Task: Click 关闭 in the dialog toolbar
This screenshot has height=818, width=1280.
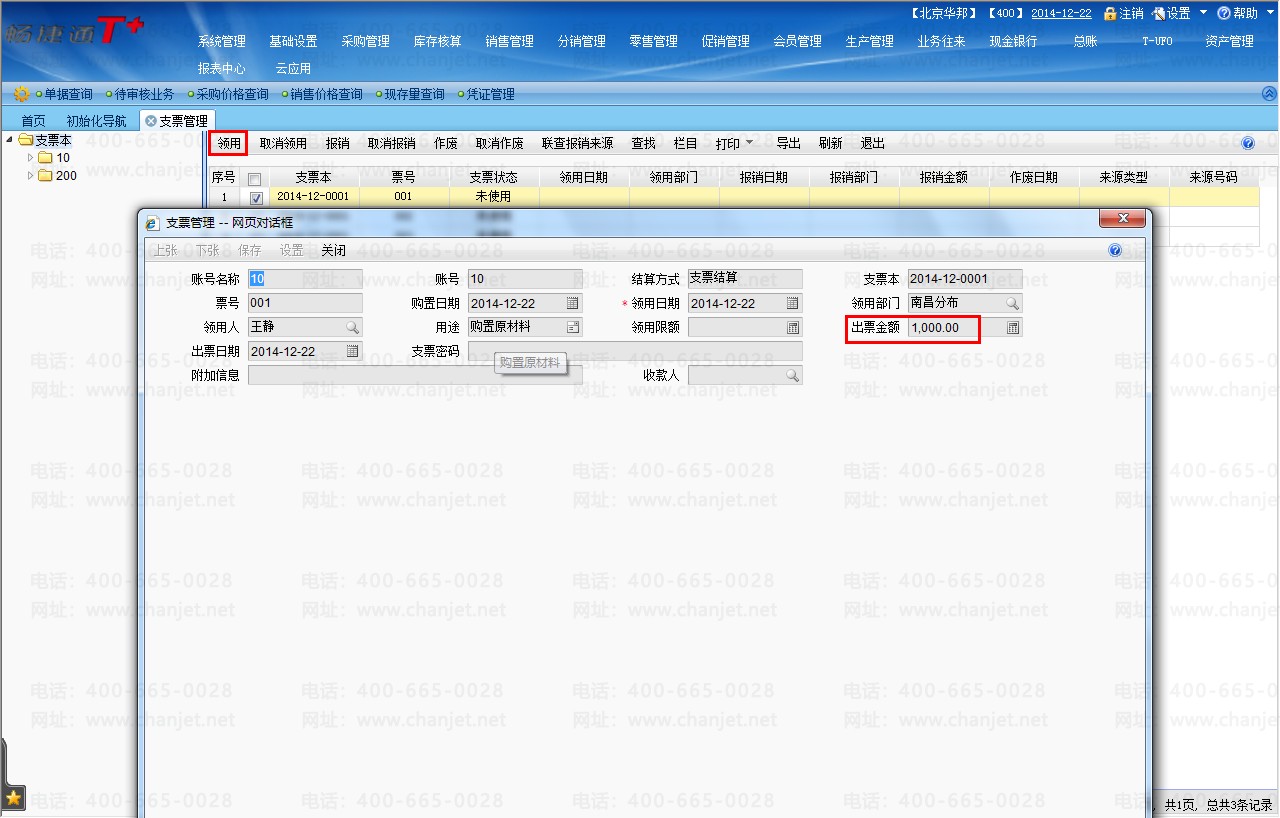Action: [333, 250]
